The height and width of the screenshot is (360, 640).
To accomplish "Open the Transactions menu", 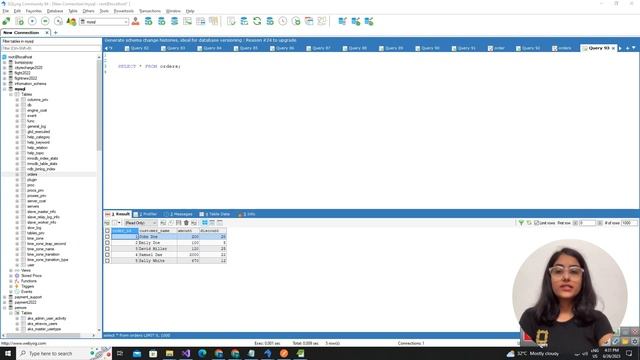I will point(150,11).
